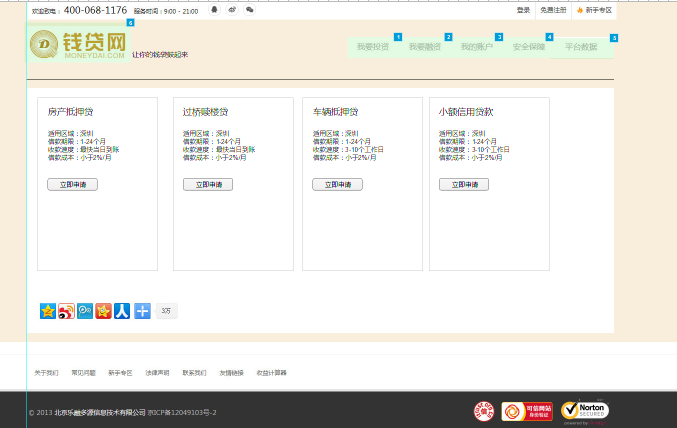The width and height of the screenshot is (677, 428).
Task: Apply for 小额信用贷款 with 立即申请
Action: click(x=464, y=185)
